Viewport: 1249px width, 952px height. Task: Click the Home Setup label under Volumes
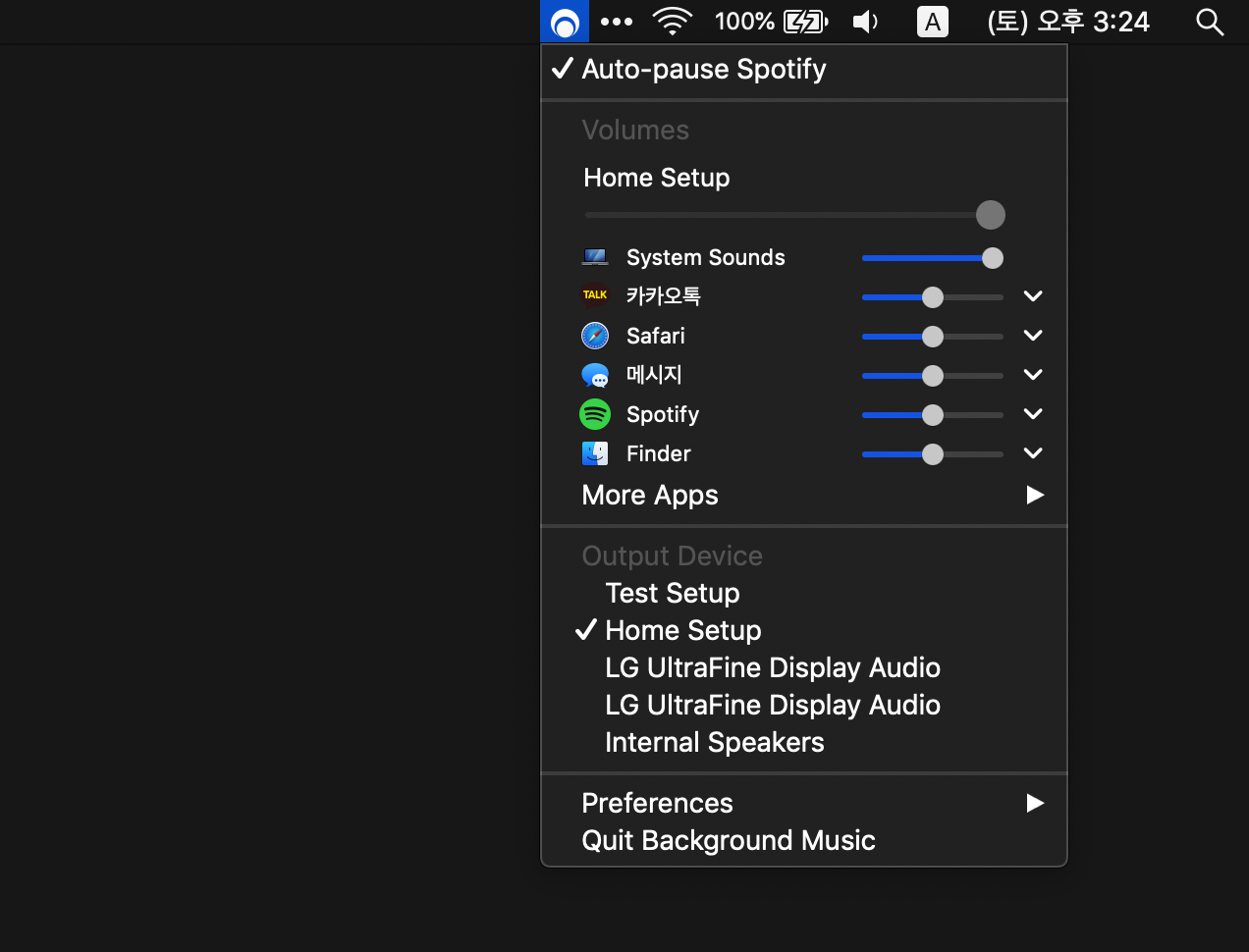tap(657, 178)
